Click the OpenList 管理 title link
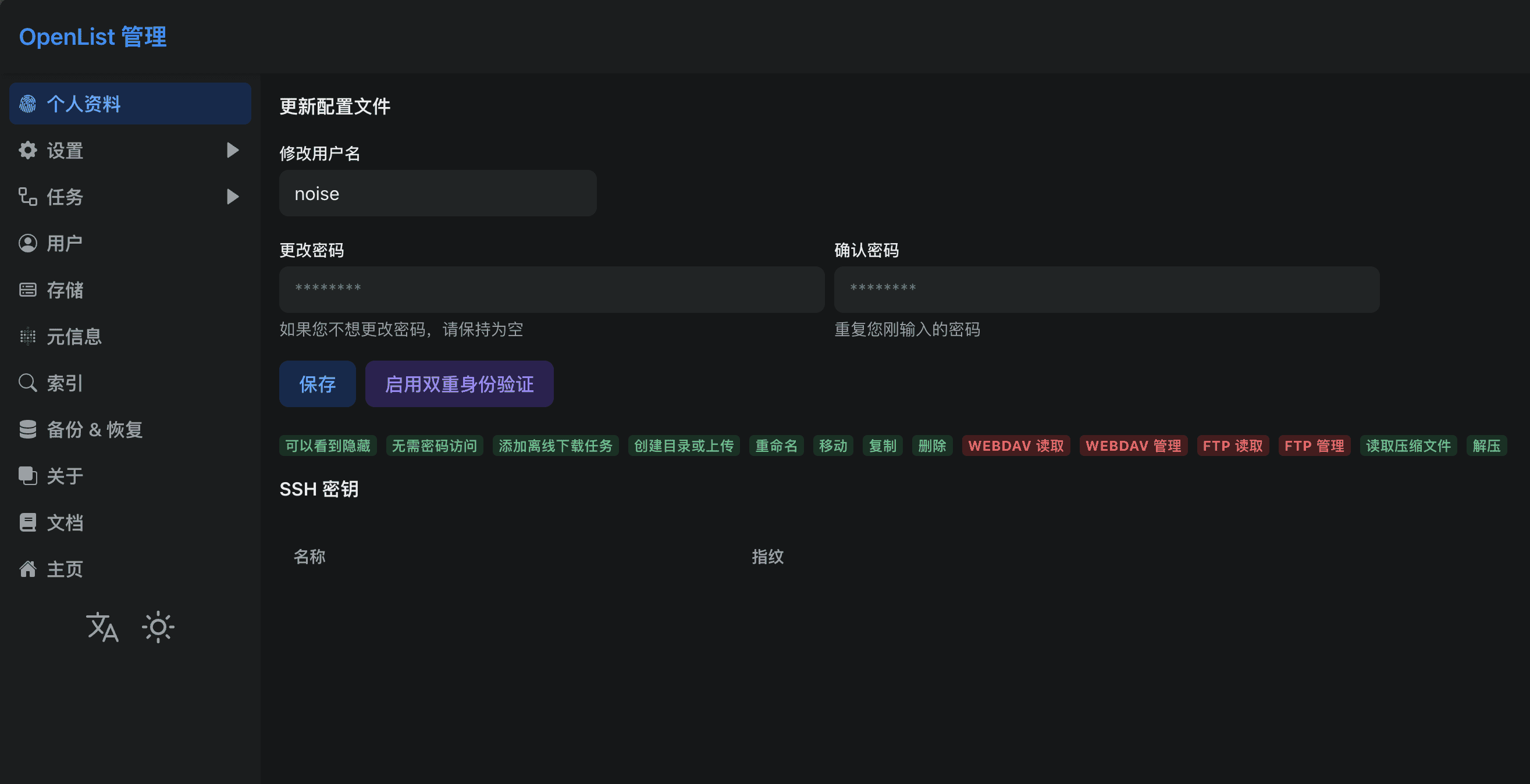This screenshot has height=784, width=1530. click(92, 37)
